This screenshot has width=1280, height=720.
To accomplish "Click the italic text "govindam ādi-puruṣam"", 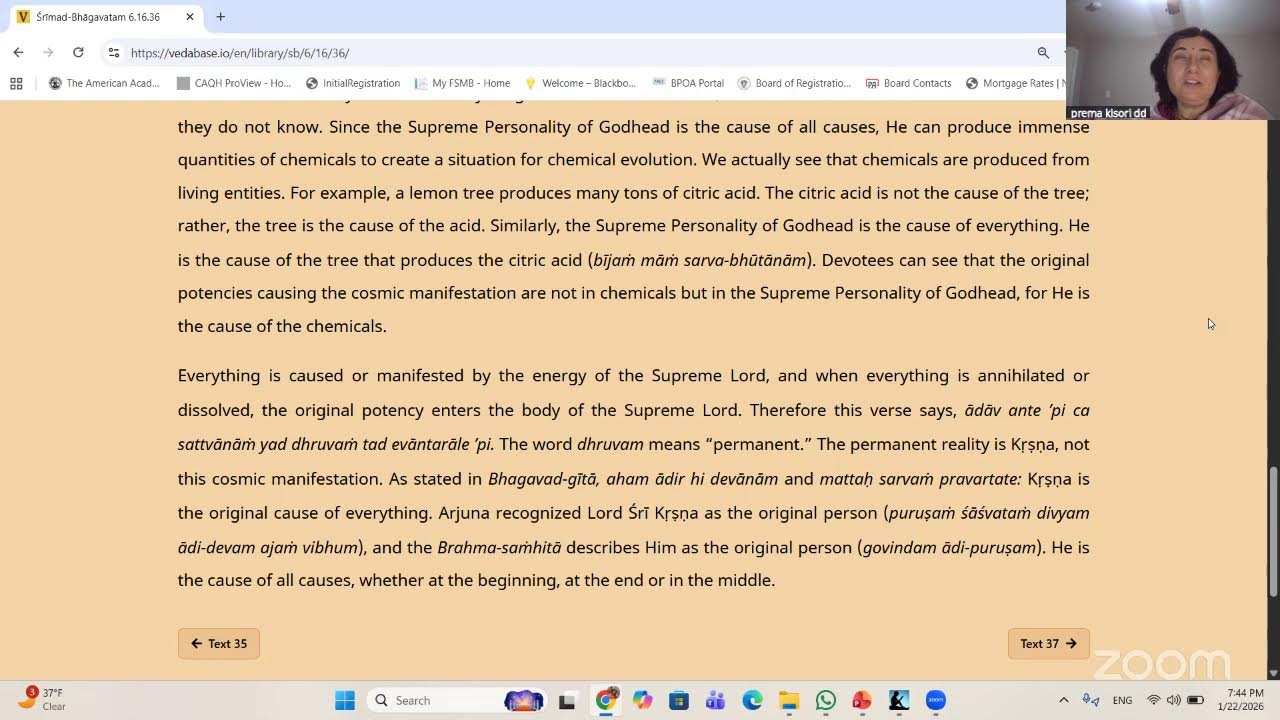I will 949,548.
